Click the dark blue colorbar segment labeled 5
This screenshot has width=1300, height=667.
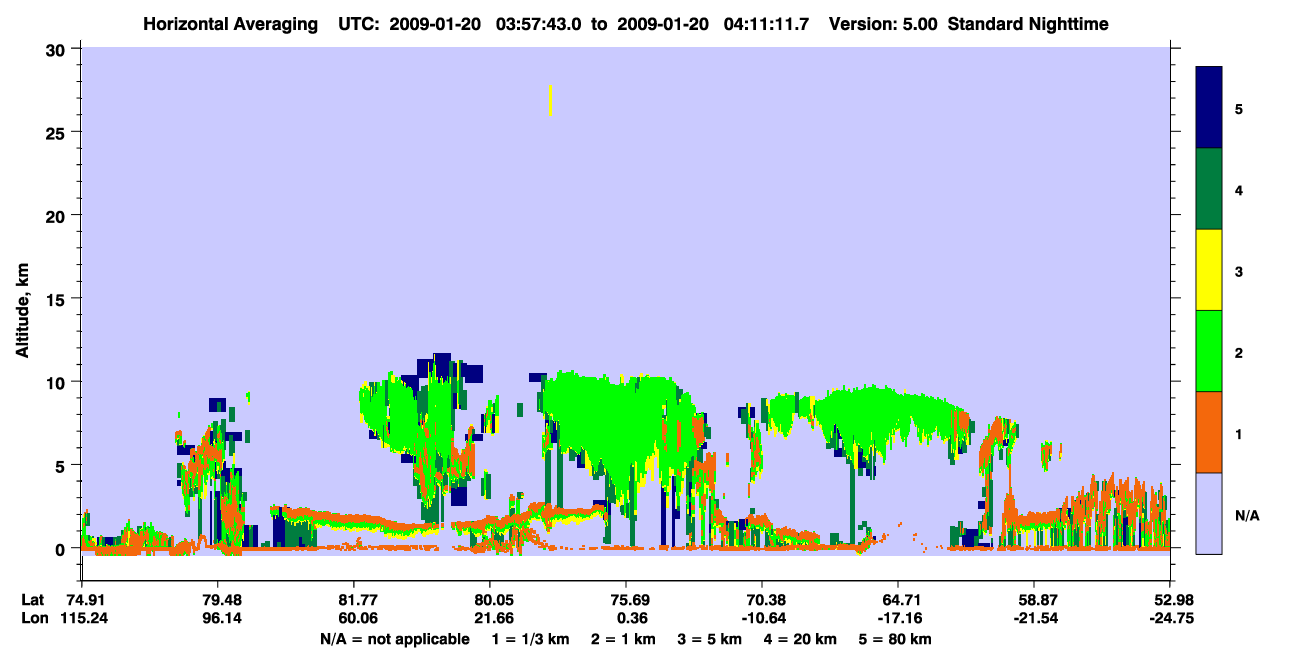(1209, 108)
